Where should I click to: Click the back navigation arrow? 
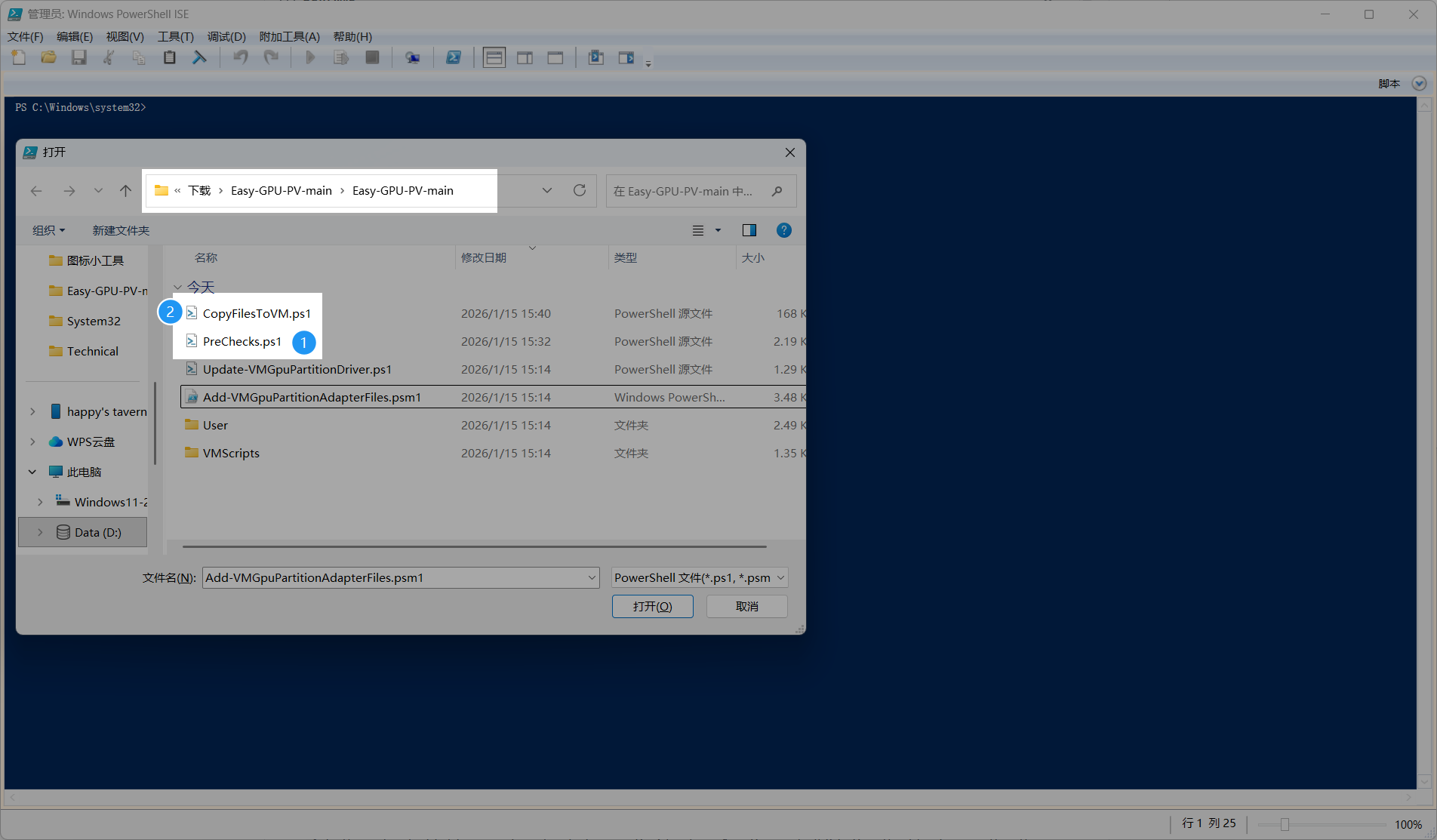36,191
